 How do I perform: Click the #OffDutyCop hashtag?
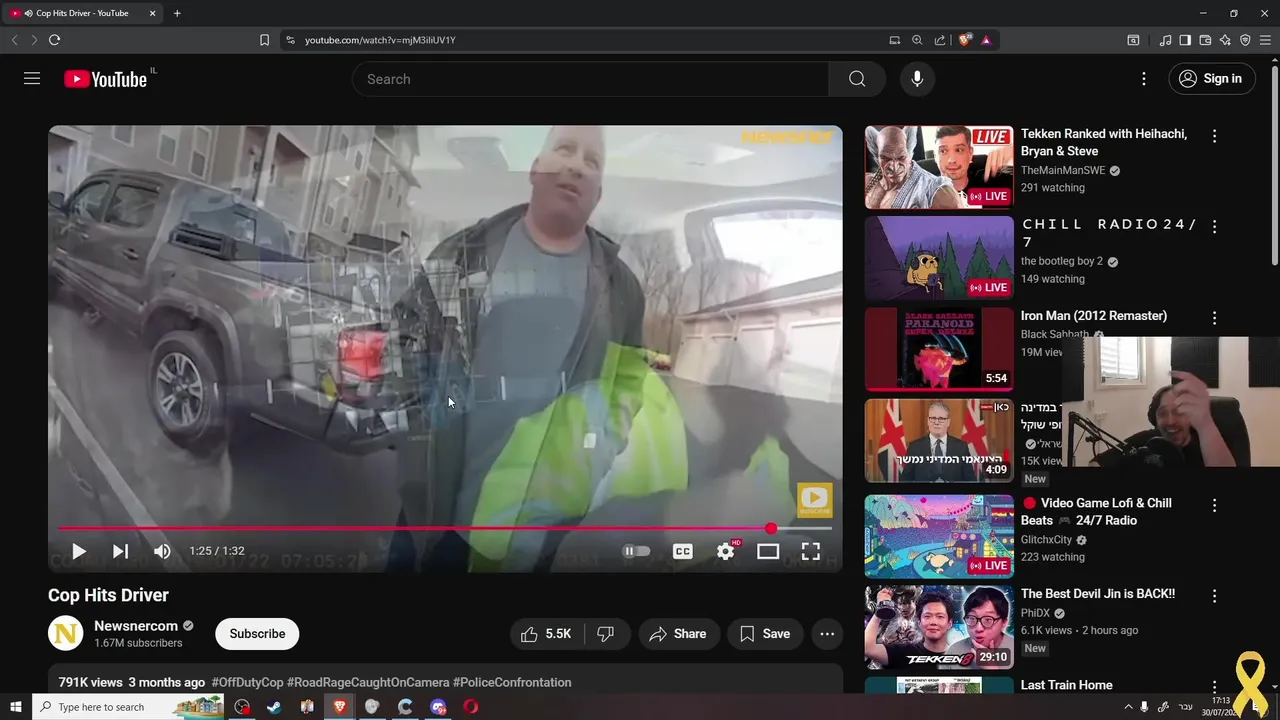click(247, 682)
